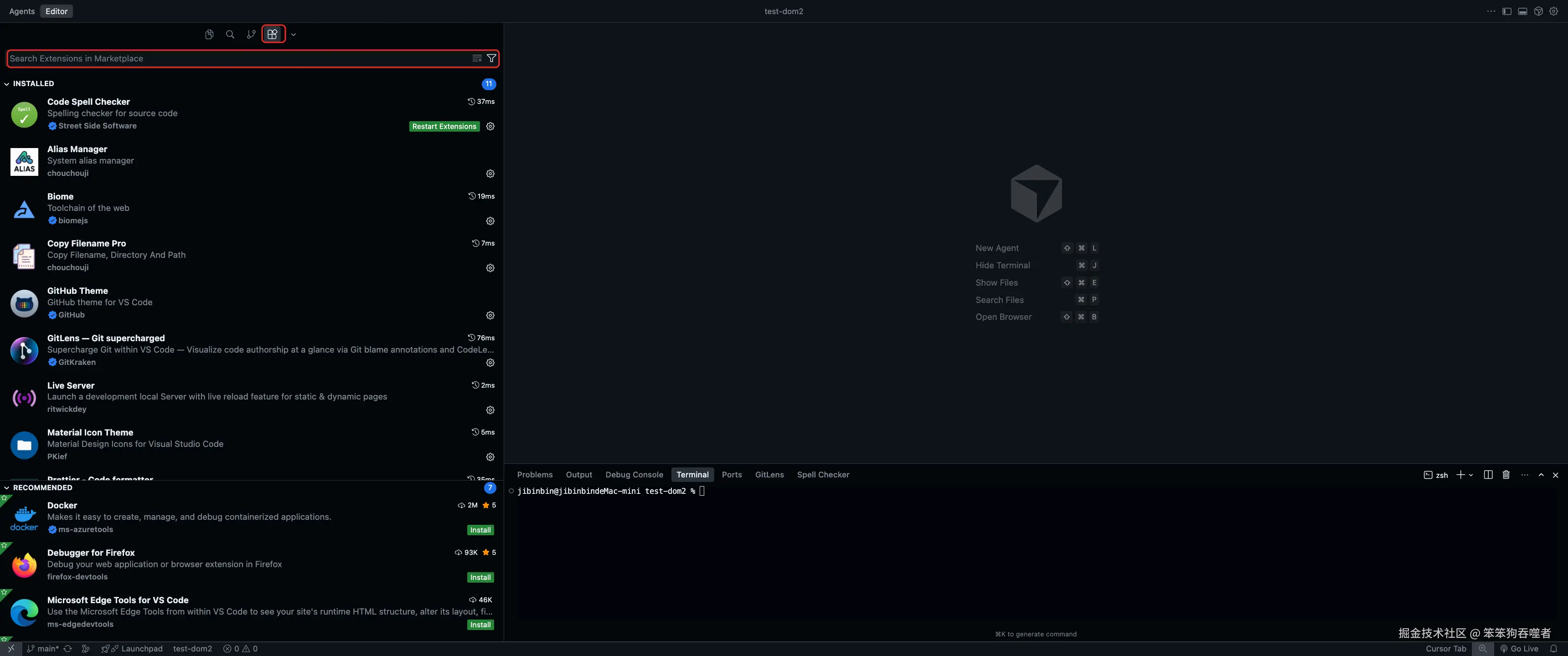
Task: Switch to the Agents mode tab
Action: [x=22, y=11]
